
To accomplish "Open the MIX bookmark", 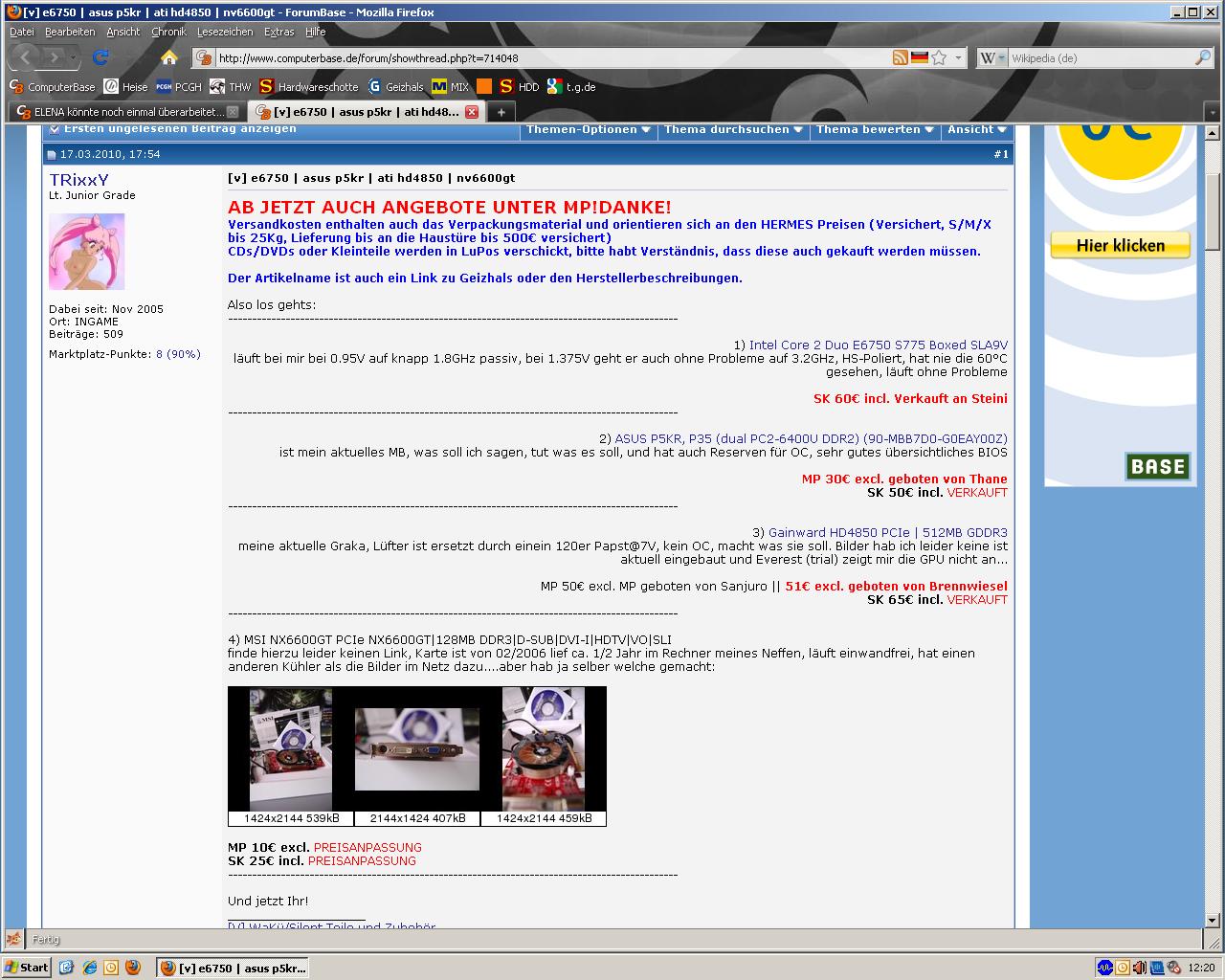I will point(450,87).
